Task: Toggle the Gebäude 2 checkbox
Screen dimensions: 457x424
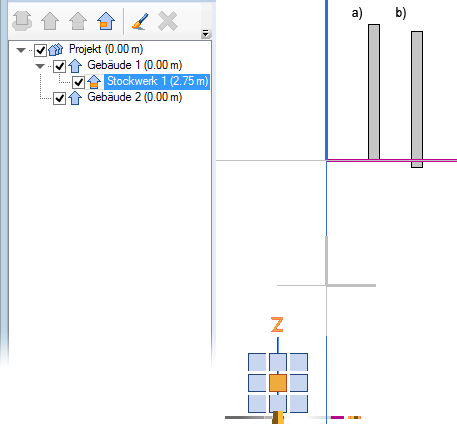Action: coord(59,98)
